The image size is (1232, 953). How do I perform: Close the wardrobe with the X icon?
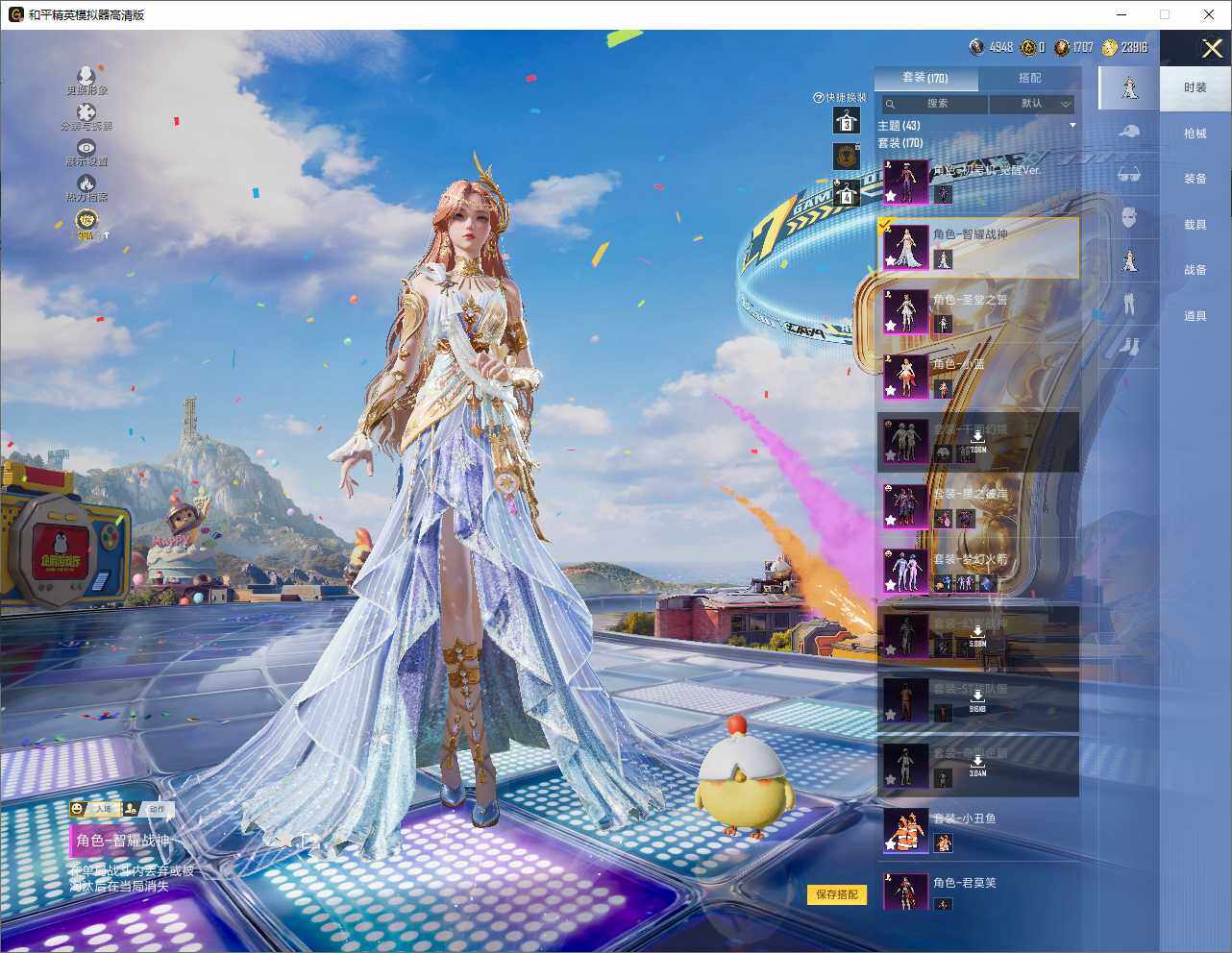[x=1212, y=48]
